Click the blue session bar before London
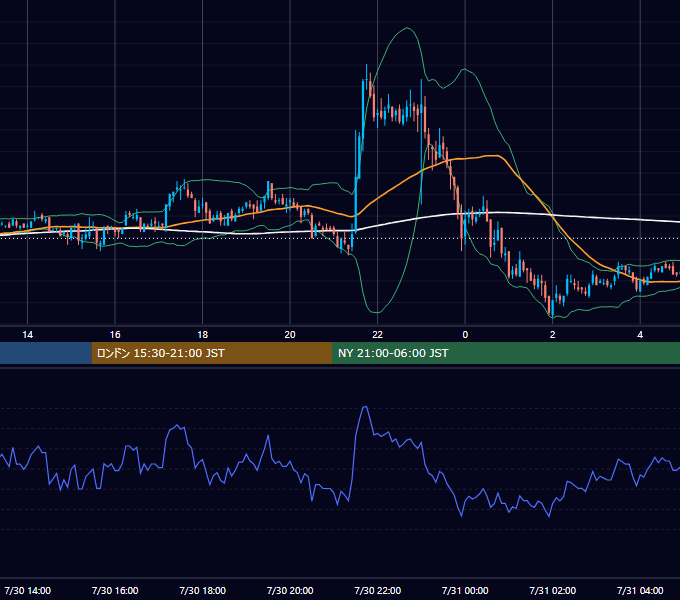The image size is (680, 600). coord(46,353)
